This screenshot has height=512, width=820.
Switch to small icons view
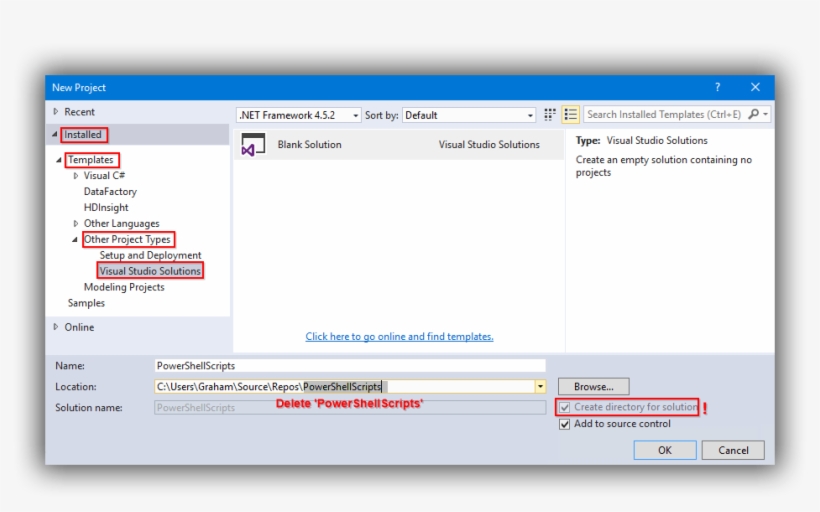550,115
